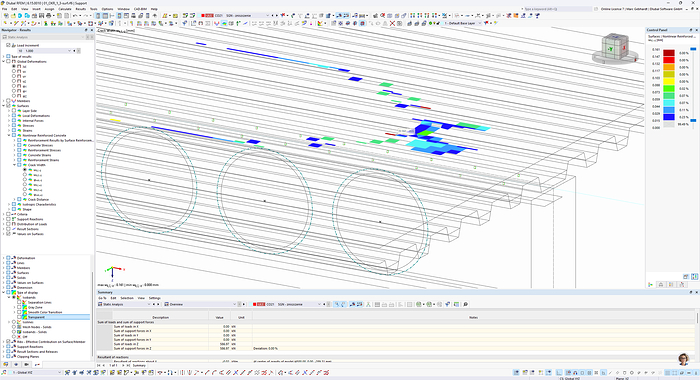The image size is (700, 380).
Task: Click the red color swatch in legend
Action: pyautogui.click(x=669, y=60)
